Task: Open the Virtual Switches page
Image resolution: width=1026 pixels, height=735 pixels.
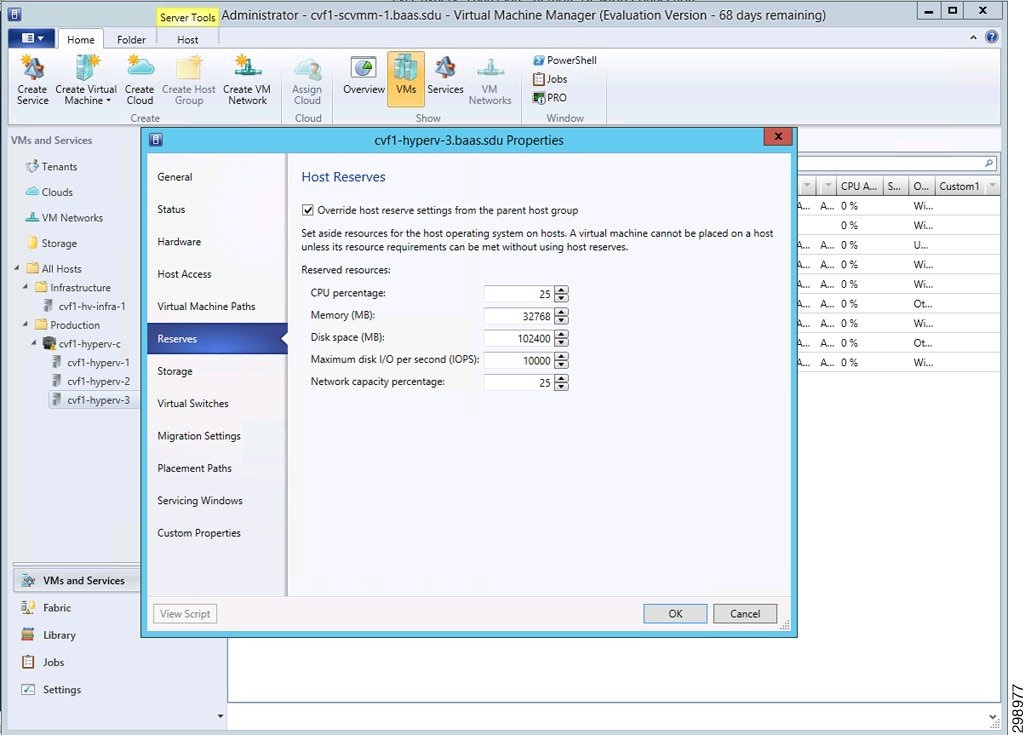Action: pyautogui.click(x=217, y=404)
